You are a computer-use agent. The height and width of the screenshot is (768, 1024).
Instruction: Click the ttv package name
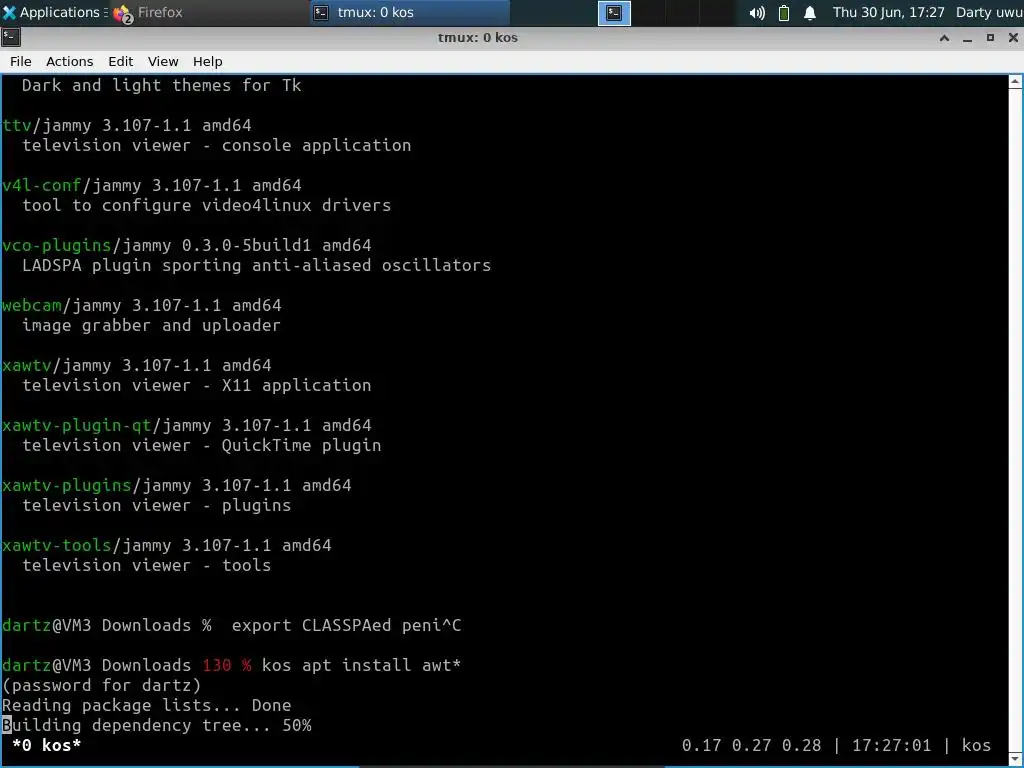pos(16,125)
